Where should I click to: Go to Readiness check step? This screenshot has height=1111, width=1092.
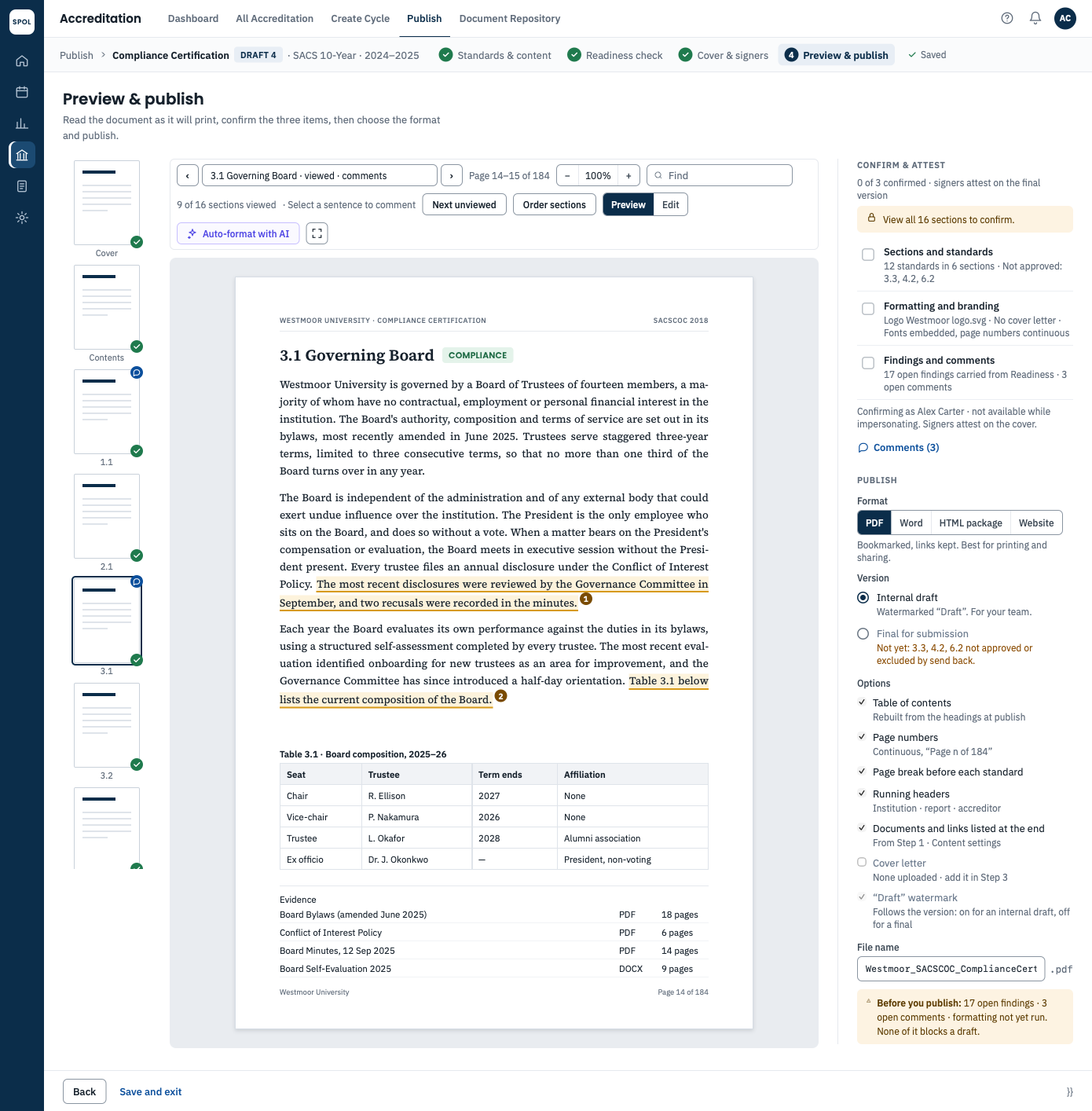(615, 55)
